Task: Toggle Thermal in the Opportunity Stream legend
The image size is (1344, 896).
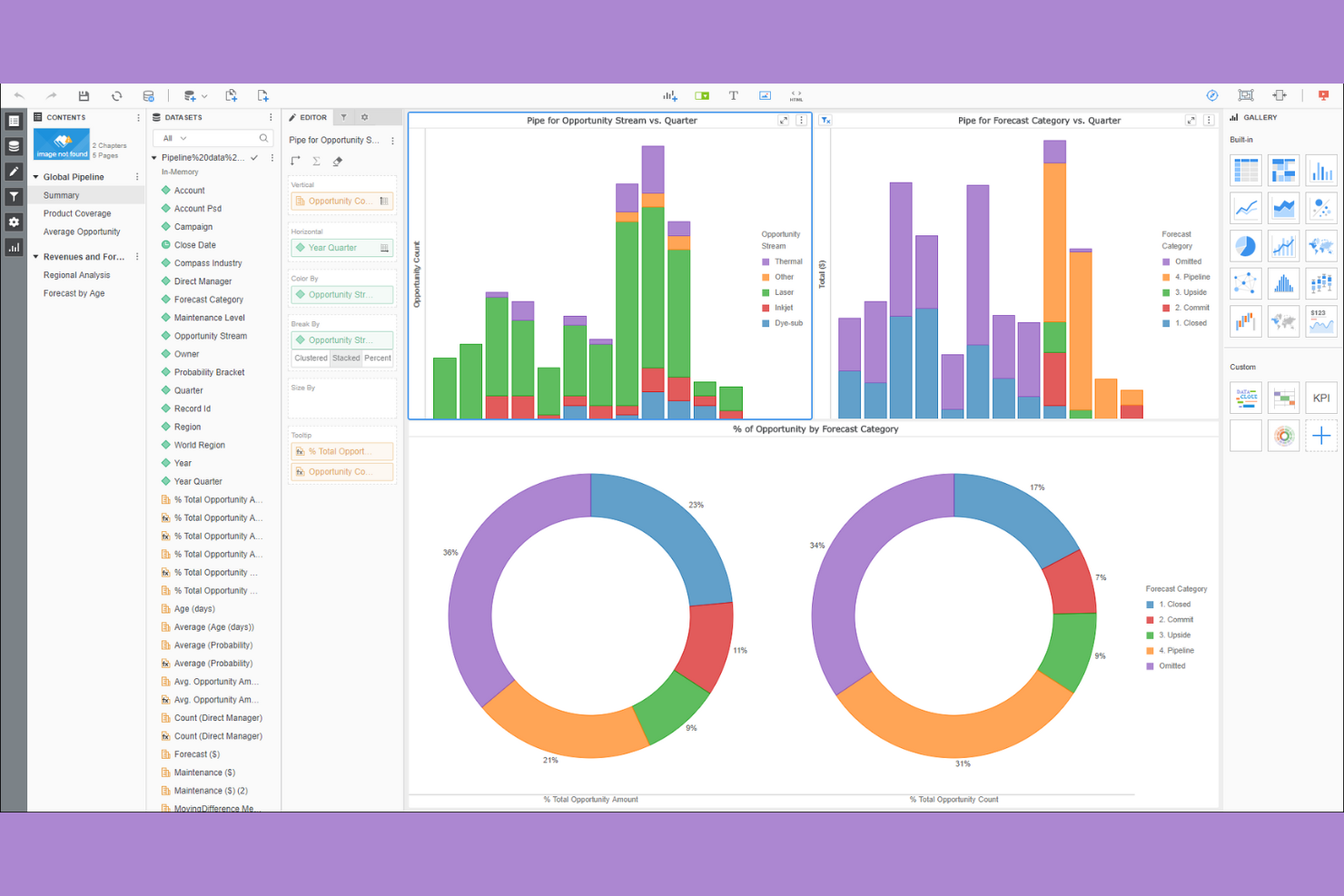Action: (785, 261)
